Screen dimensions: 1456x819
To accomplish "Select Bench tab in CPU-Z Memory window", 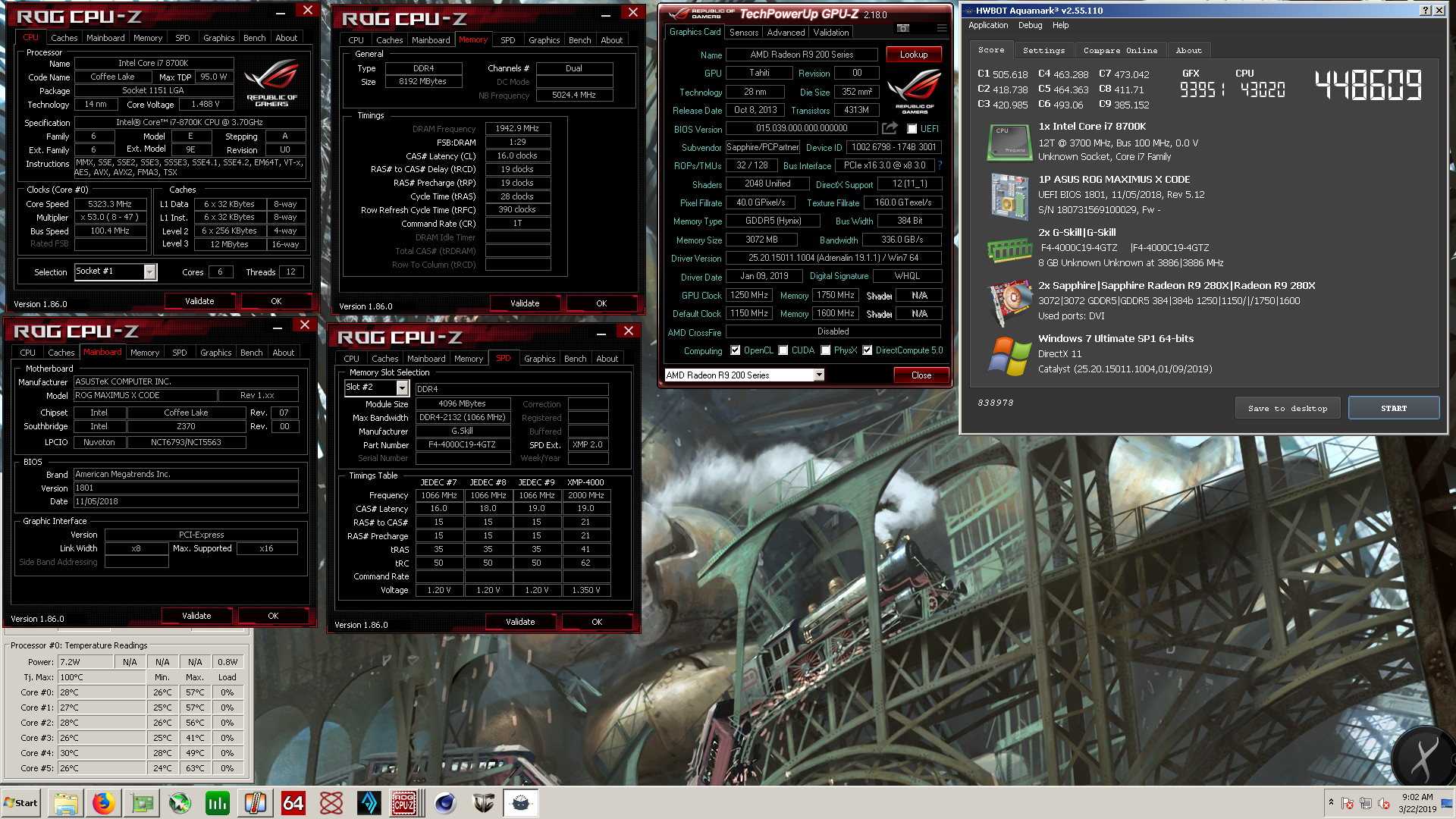I will 579,40.
